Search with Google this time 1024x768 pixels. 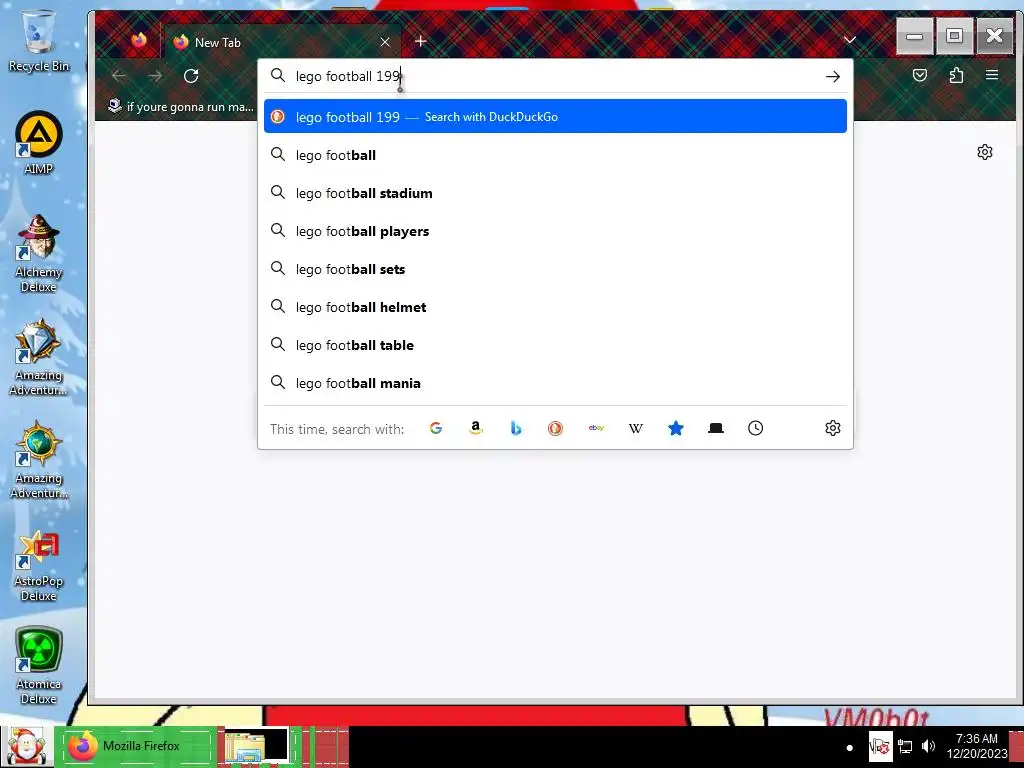pyautogui.click(x=436, y=428)
